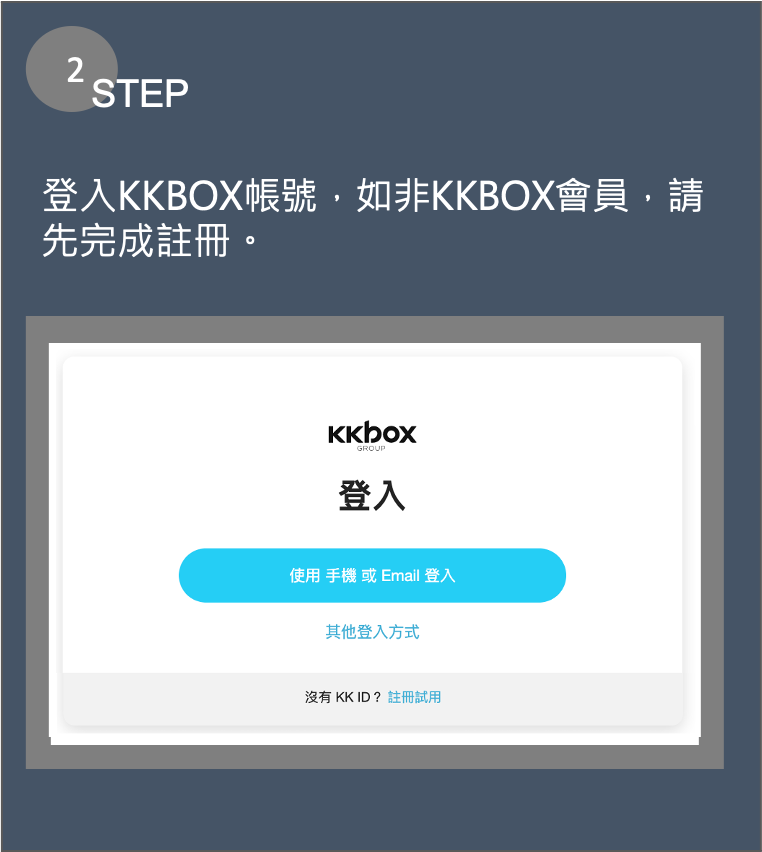
Task: Click the digit 2 inside the step badge
Action: [x=76, y=71]
